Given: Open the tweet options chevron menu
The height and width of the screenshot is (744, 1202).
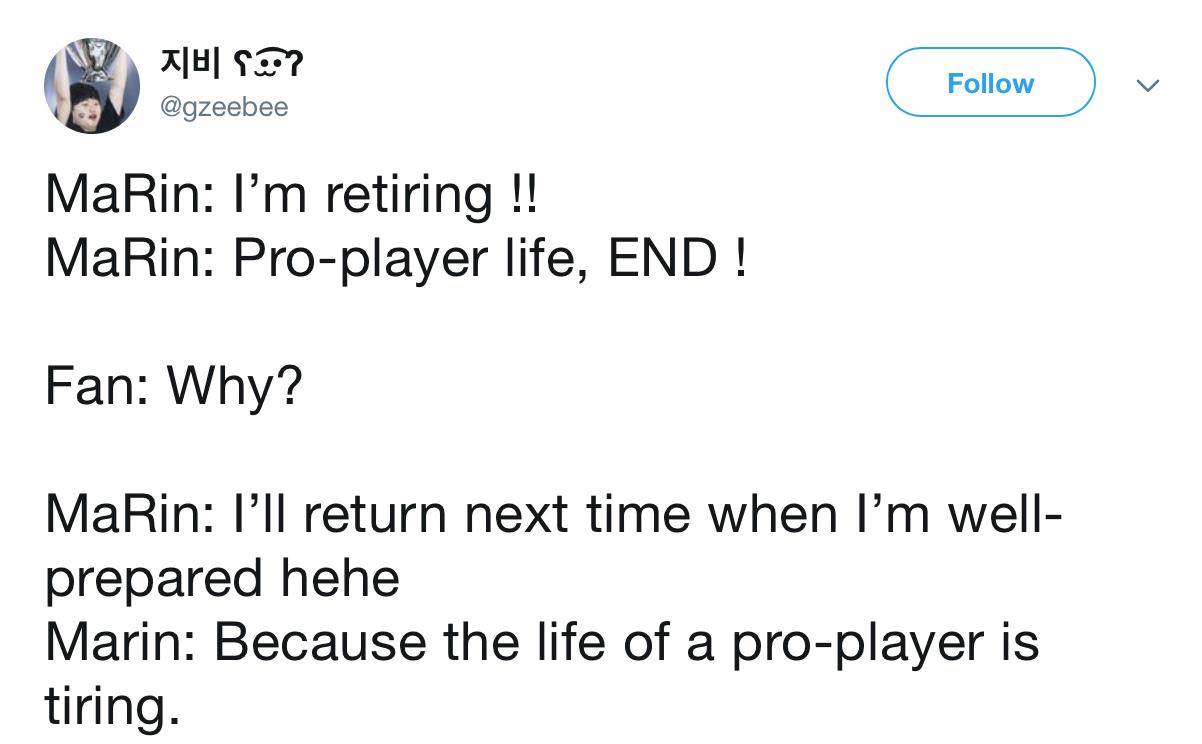Looking at the screenshot, I should click(x=1149, y=86).
